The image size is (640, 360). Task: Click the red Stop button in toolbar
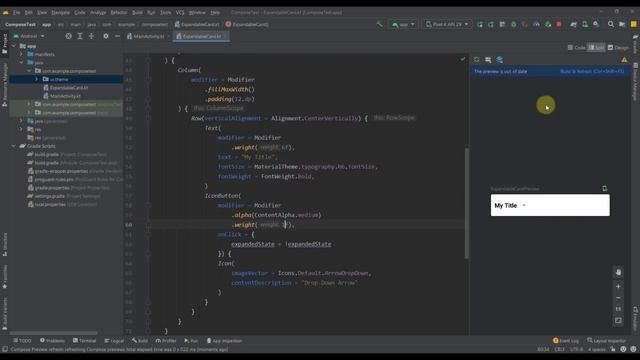coord(559,24)
